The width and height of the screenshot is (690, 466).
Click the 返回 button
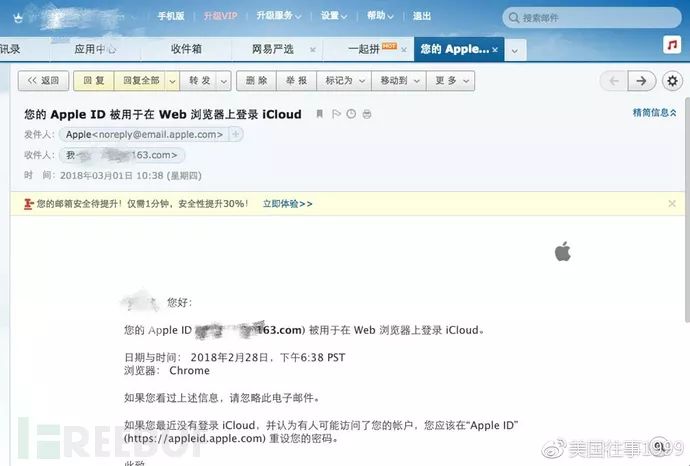point(43,81)
